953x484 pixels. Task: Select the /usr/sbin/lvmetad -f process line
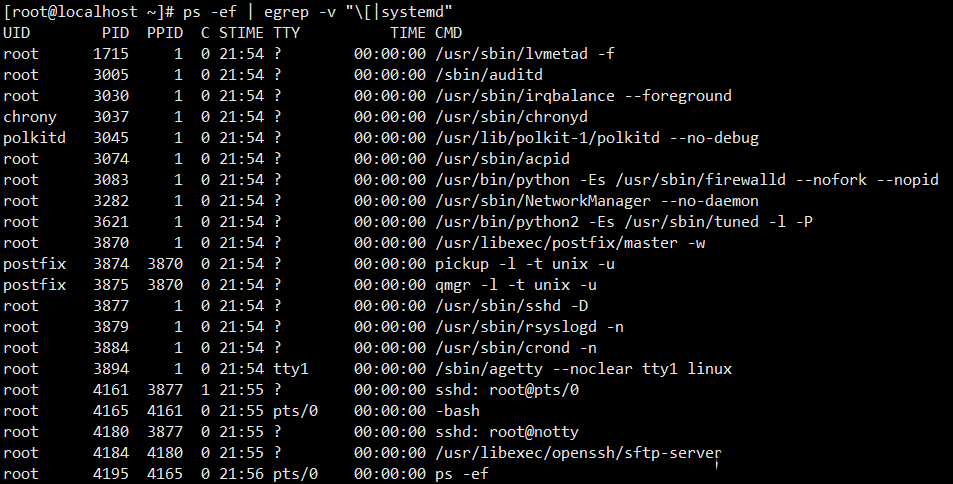(309, 54)
